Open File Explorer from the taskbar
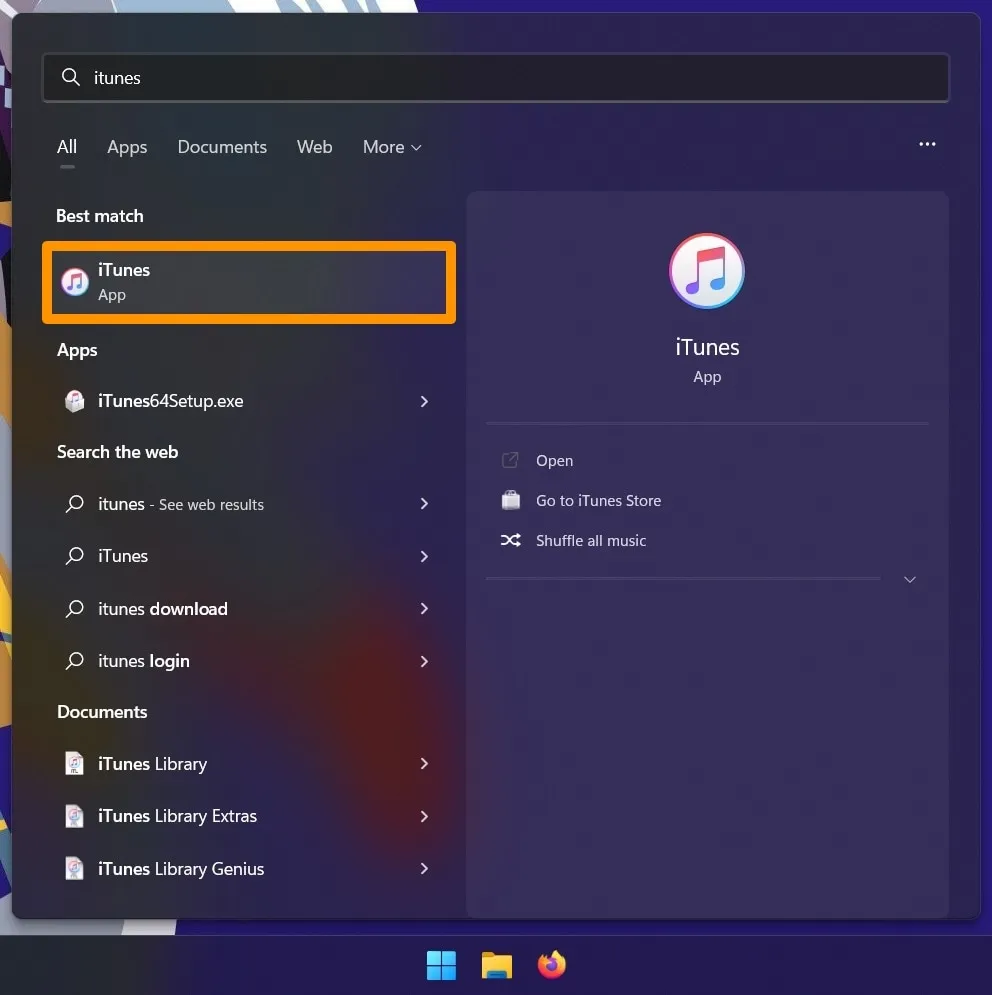Image resolution: width=992 pixels, height=995 pixels. (496, 965)
